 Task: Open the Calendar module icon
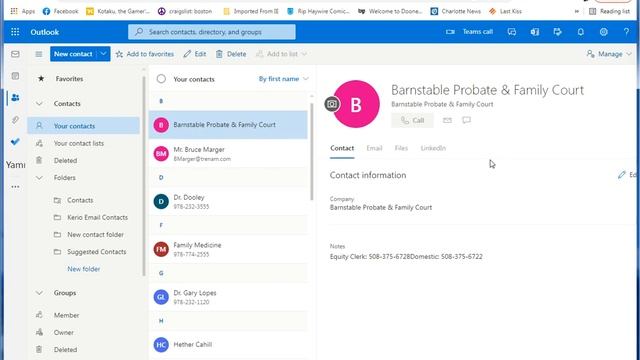pyautogui.click(x=15, y=76)
